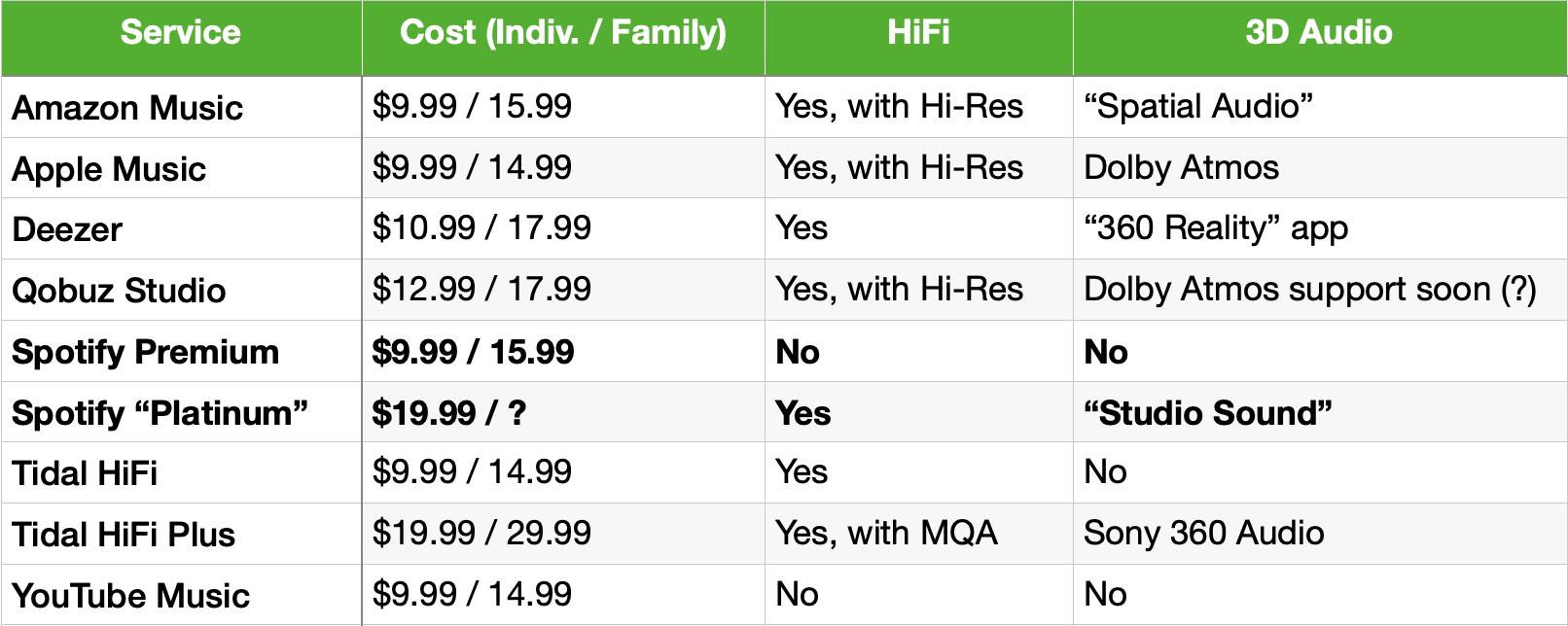Click the Spotify Premium row label
The height and width of the screenshot is (626, 1568).
(181, 351)
